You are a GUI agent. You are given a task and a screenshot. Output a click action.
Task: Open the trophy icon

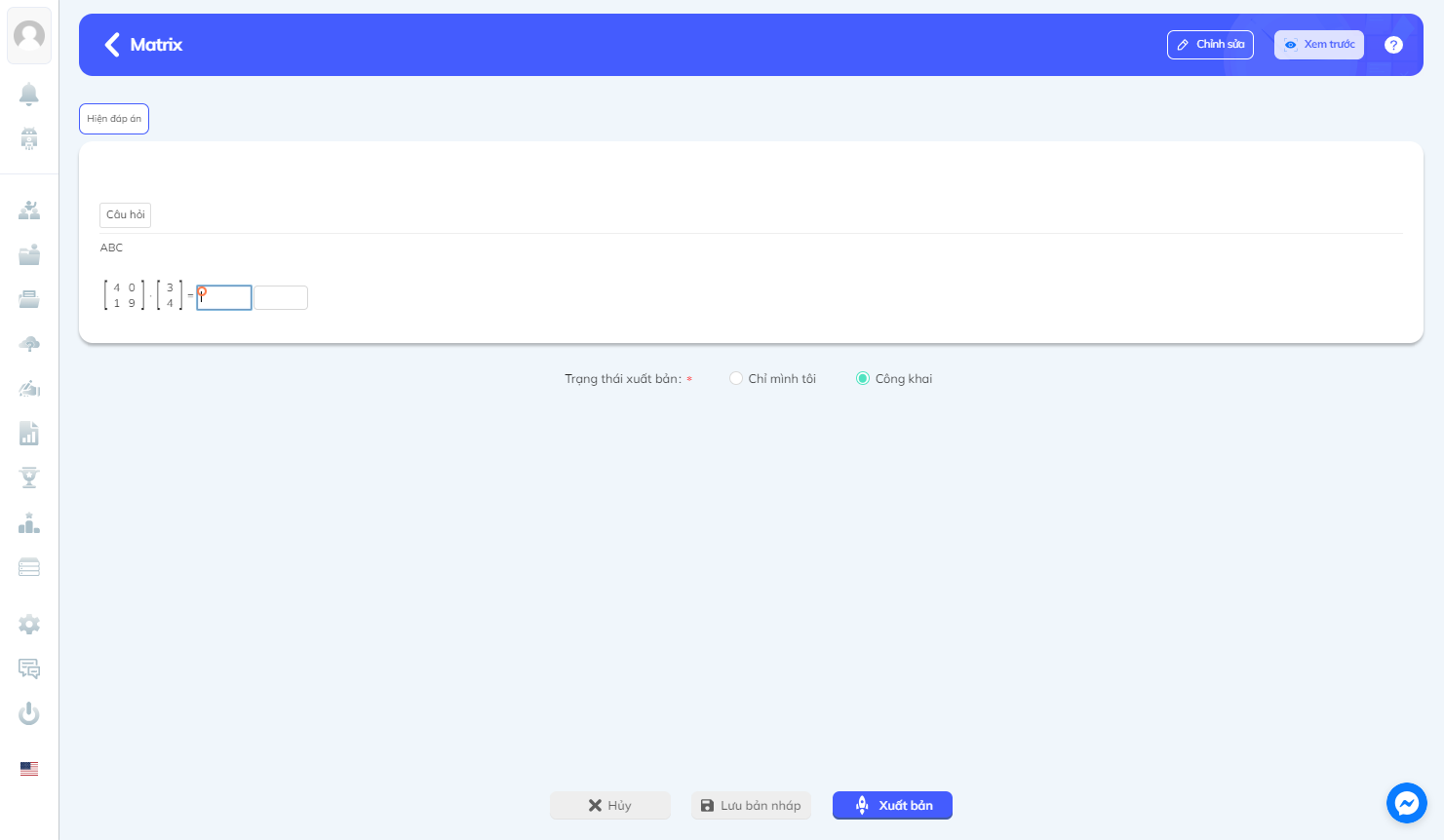click(x=29, y=477)
